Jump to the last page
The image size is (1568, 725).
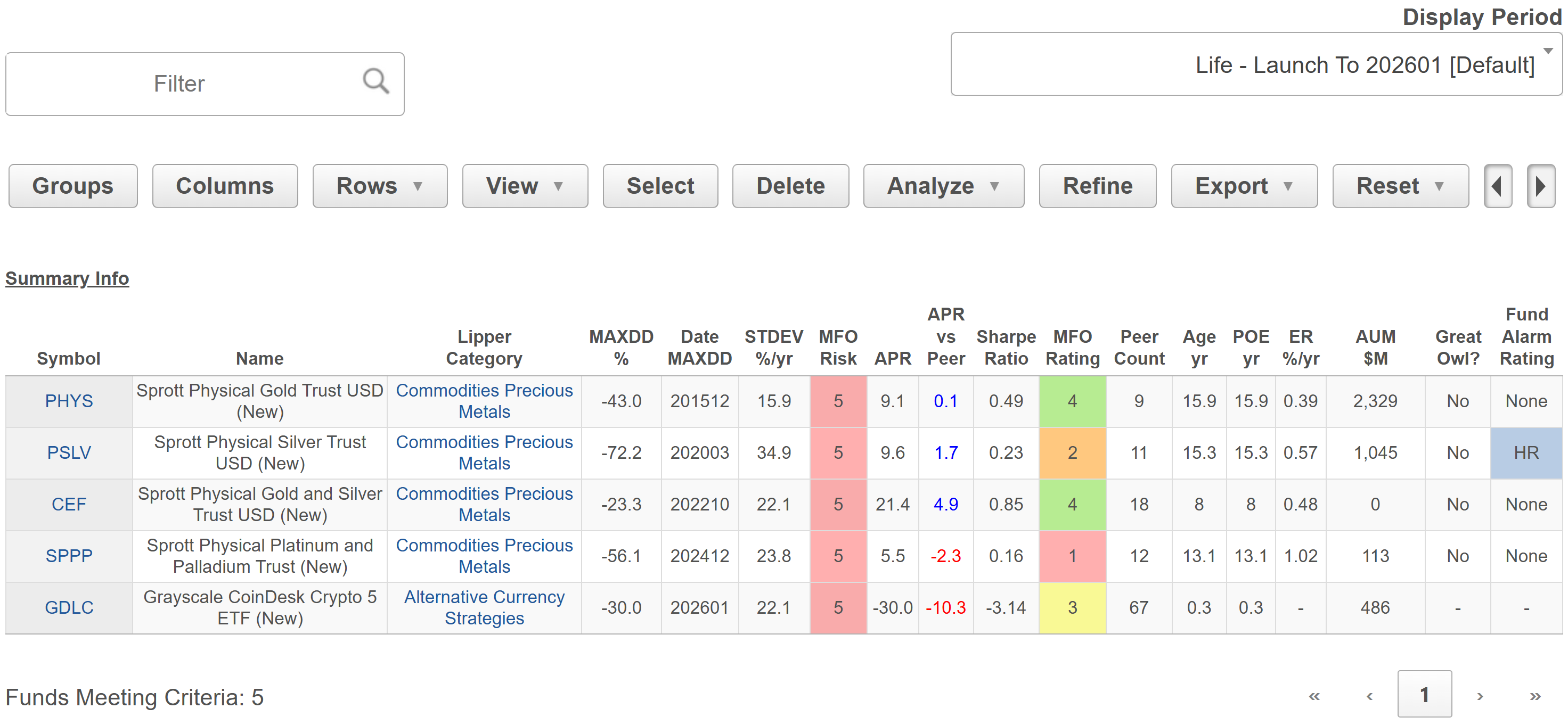point(1534,696)
